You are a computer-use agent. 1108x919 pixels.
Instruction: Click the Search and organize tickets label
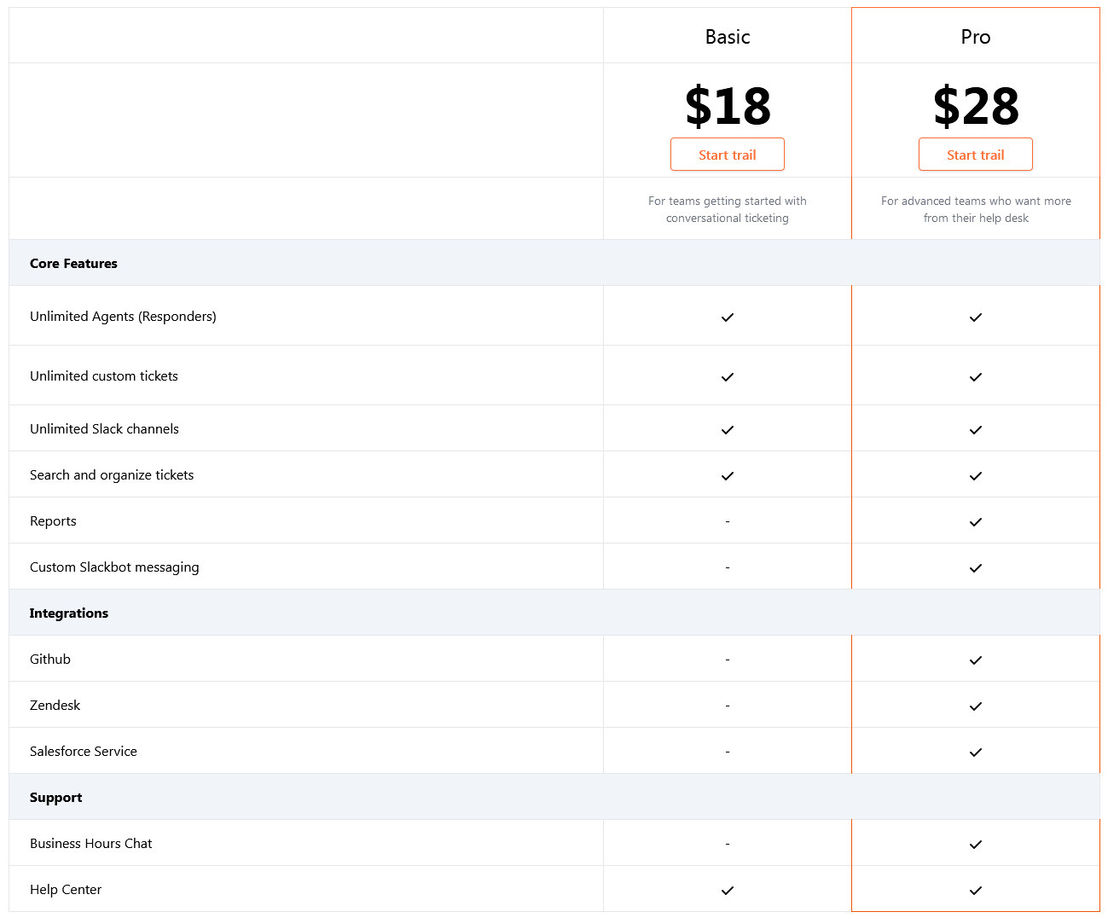112,475
